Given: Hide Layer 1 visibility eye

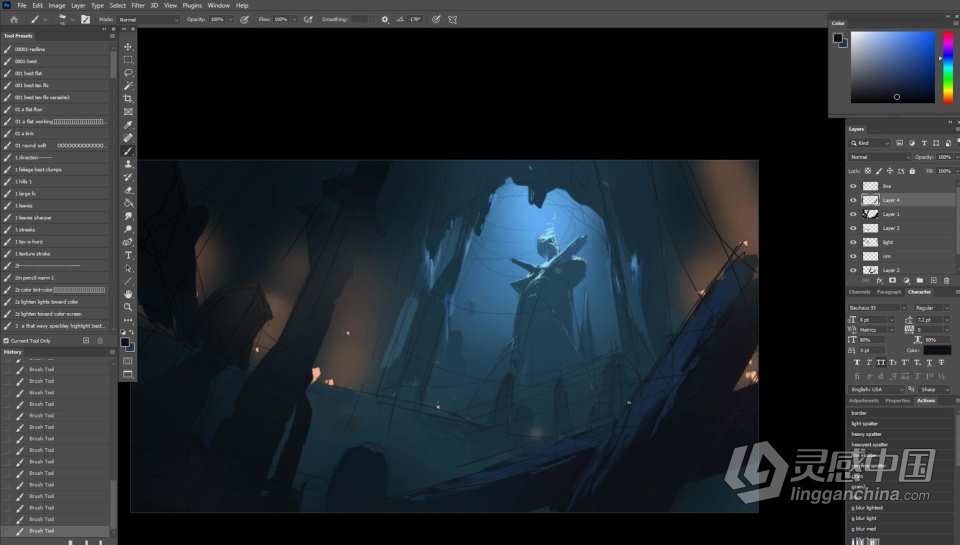Looking at the screenshot, I should pyautogui.click(x=853, y=214).
